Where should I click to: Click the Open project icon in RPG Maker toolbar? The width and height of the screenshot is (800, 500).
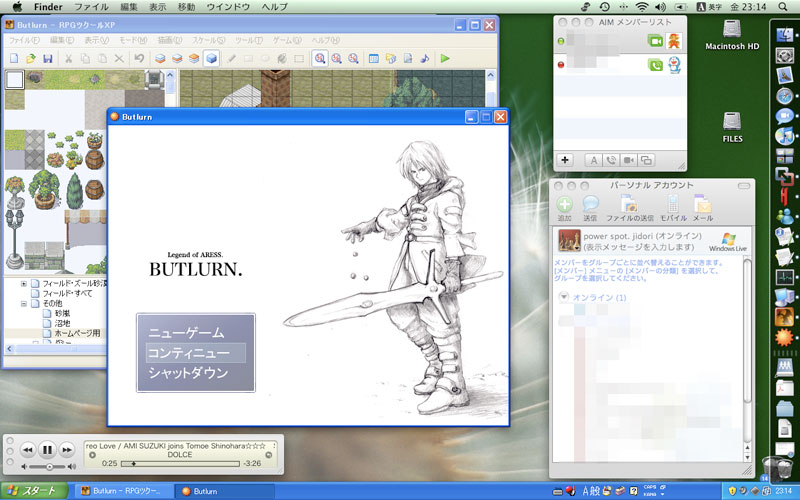31,59
